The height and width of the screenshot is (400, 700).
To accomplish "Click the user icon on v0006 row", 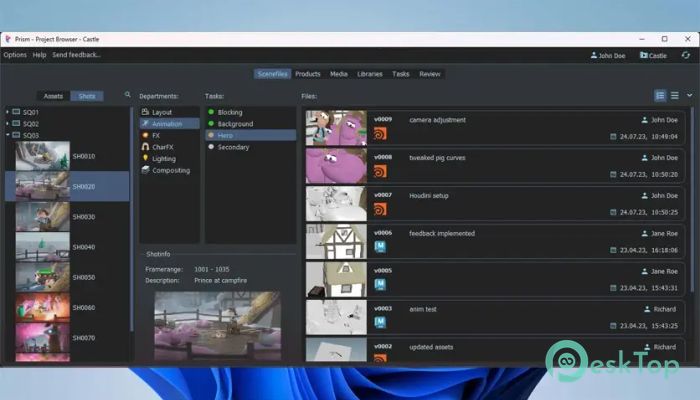I will (x=645, y=233).
